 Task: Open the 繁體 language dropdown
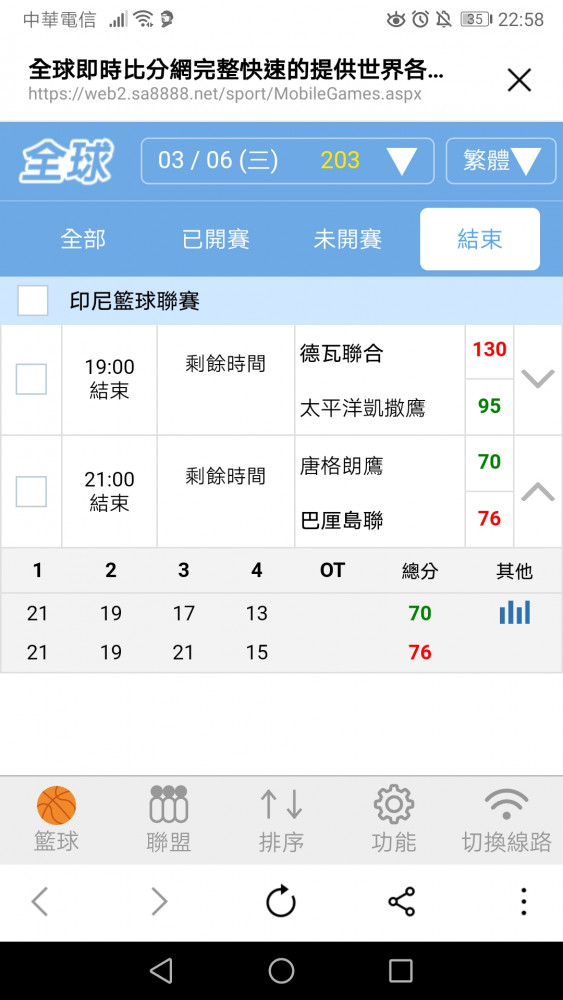501,161
